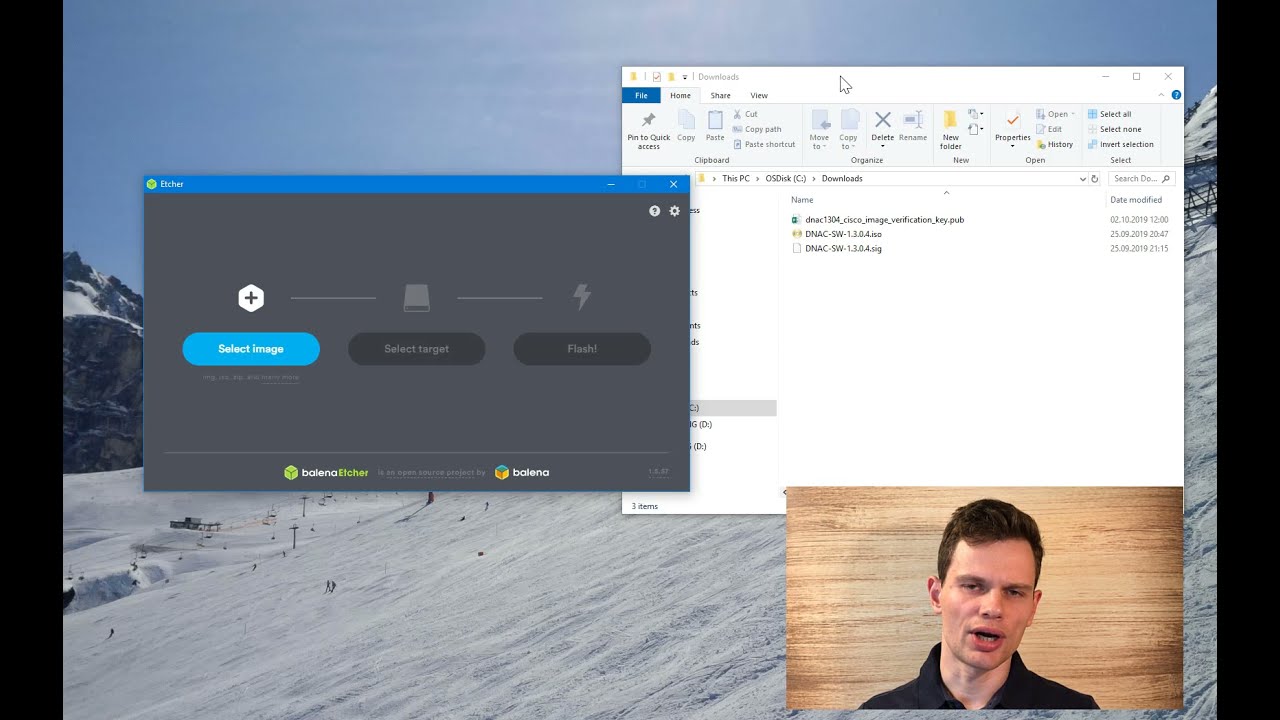Click the refresh button beside address bar
This screenshot has width=1280, height=720.
(1095, 179)
